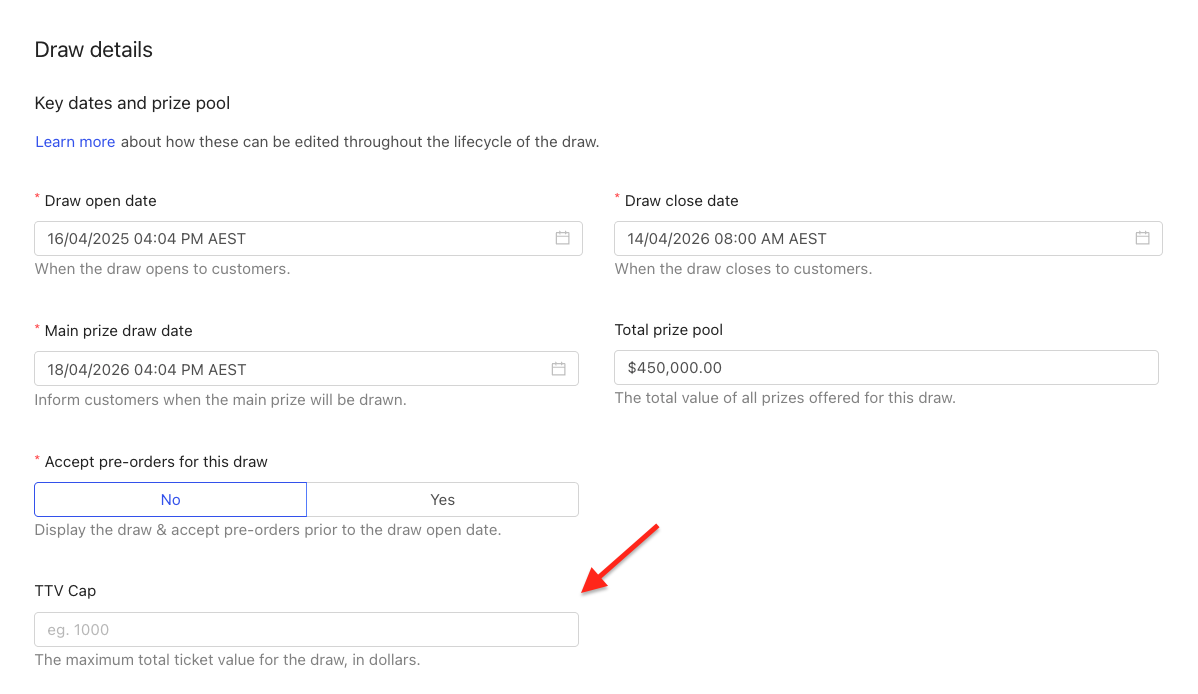Click the "Total prize pool" label
This screenshot has width=1198, height=694.
coord(668,330)
